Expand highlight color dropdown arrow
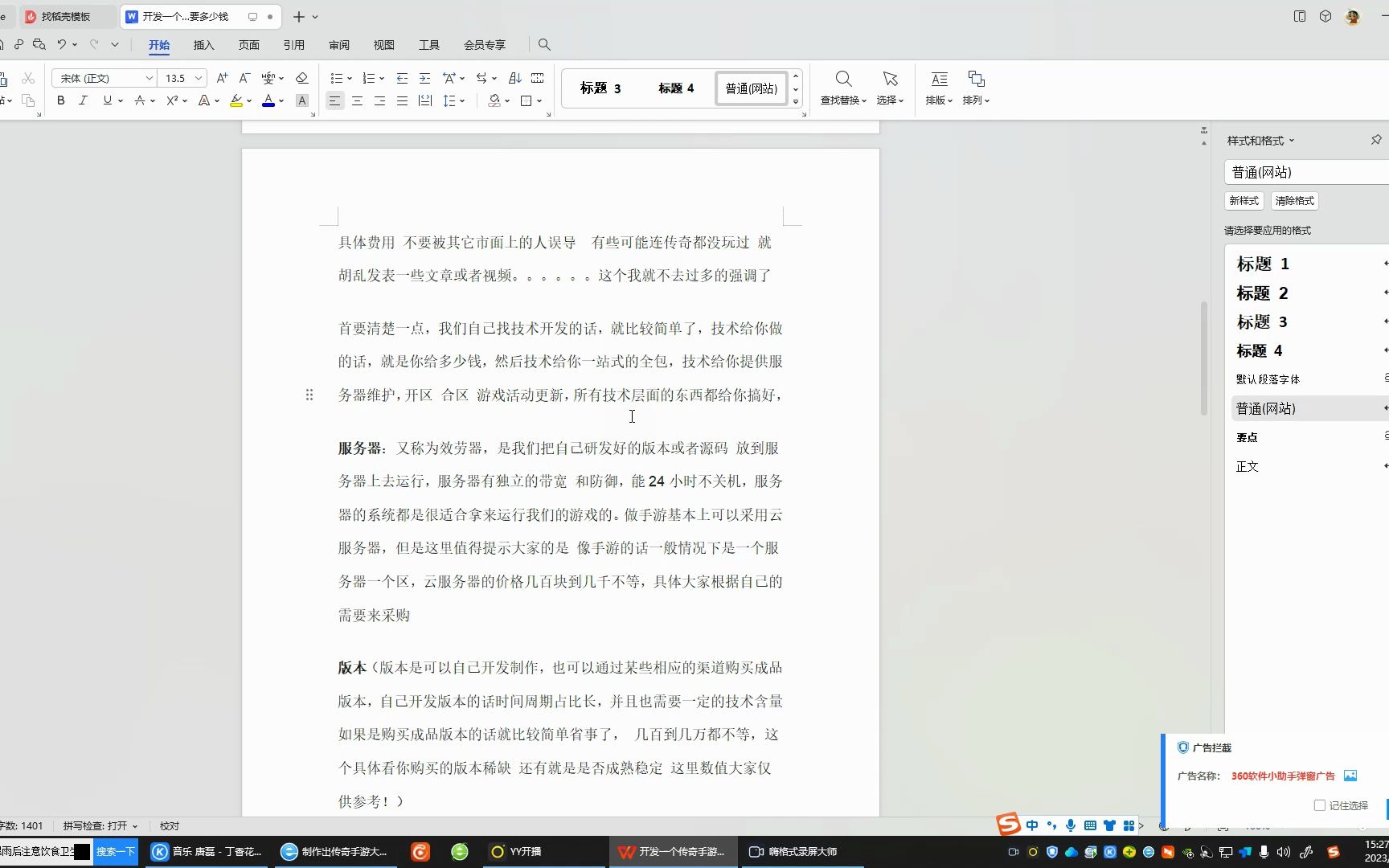This screenshot has height=868, width=1389. pyautogui.click(x=249, y=101)
